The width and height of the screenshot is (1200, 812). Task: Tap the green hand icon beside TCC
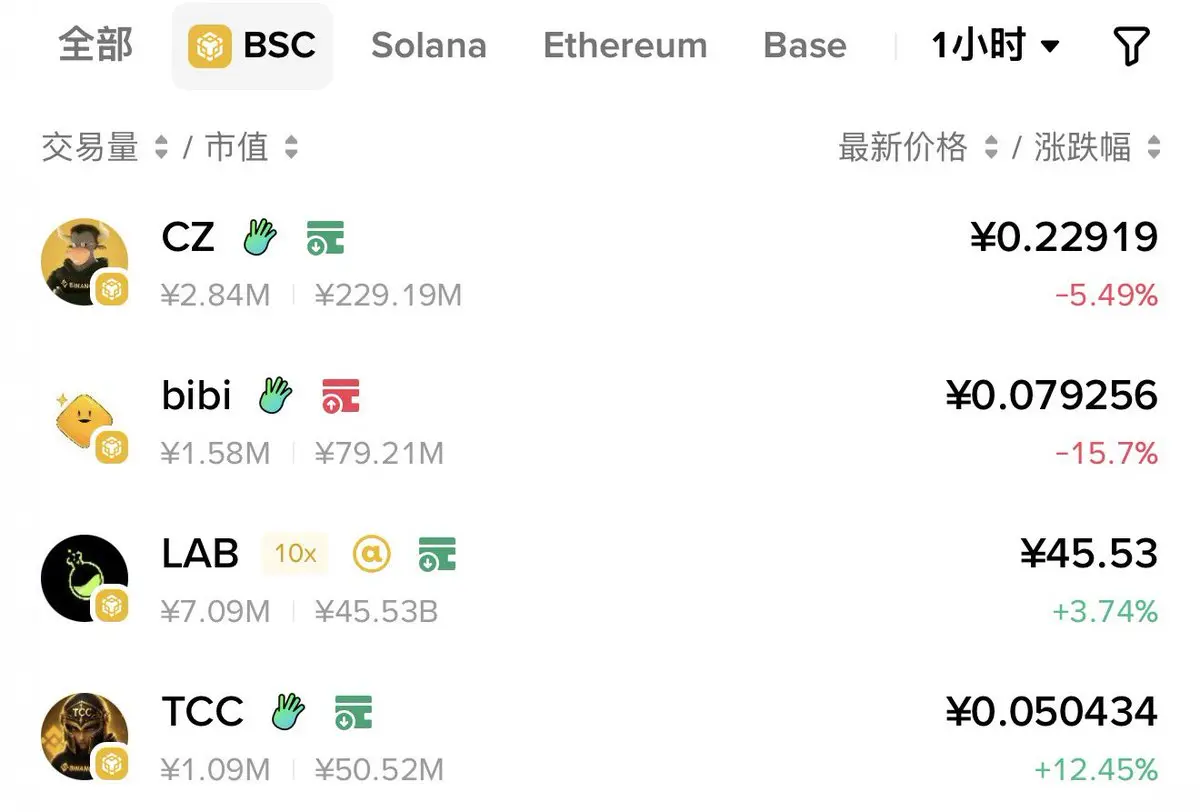pos(288,712)
